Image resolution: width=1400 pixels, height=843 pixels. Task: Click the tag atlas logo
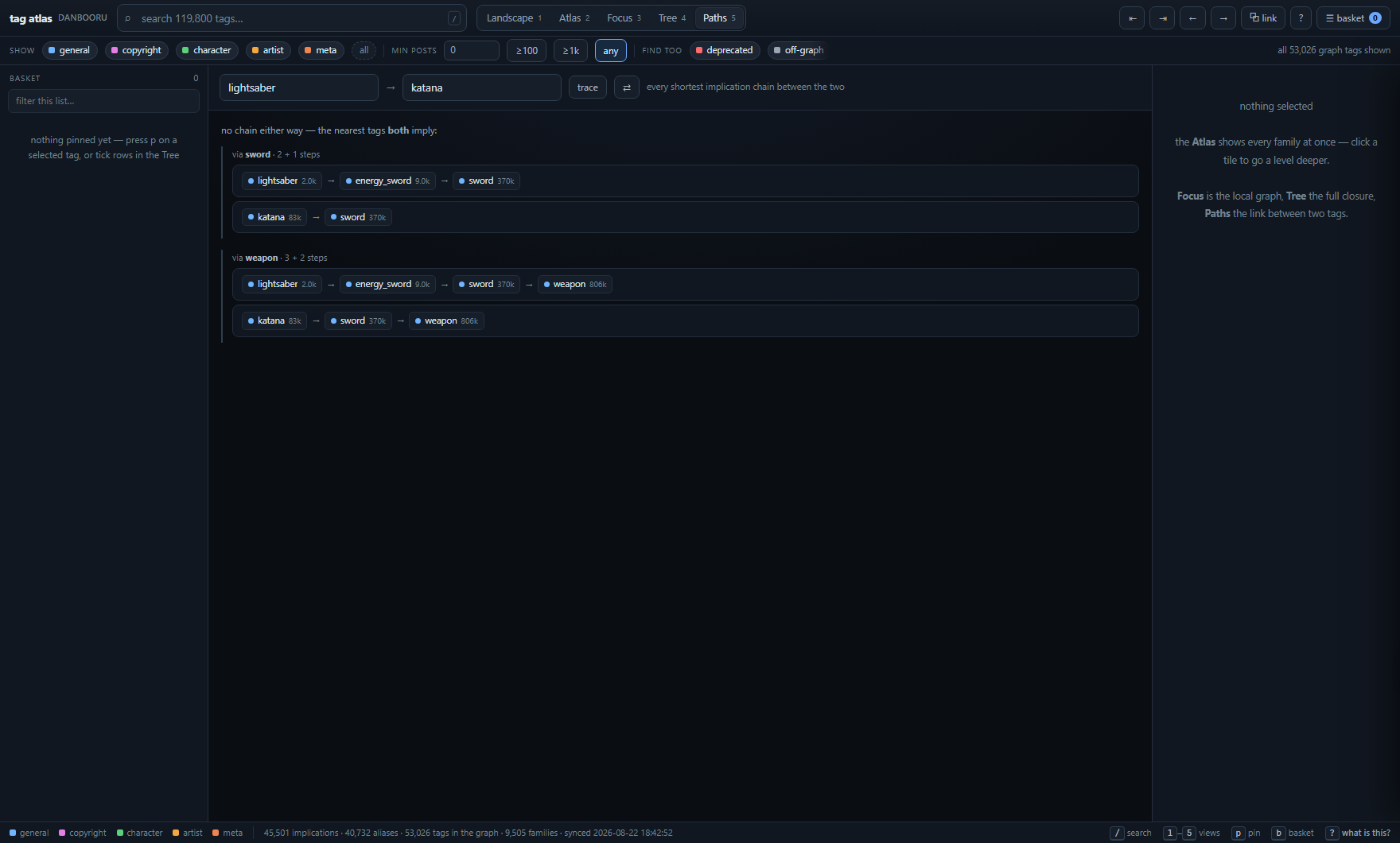[30, 18]
